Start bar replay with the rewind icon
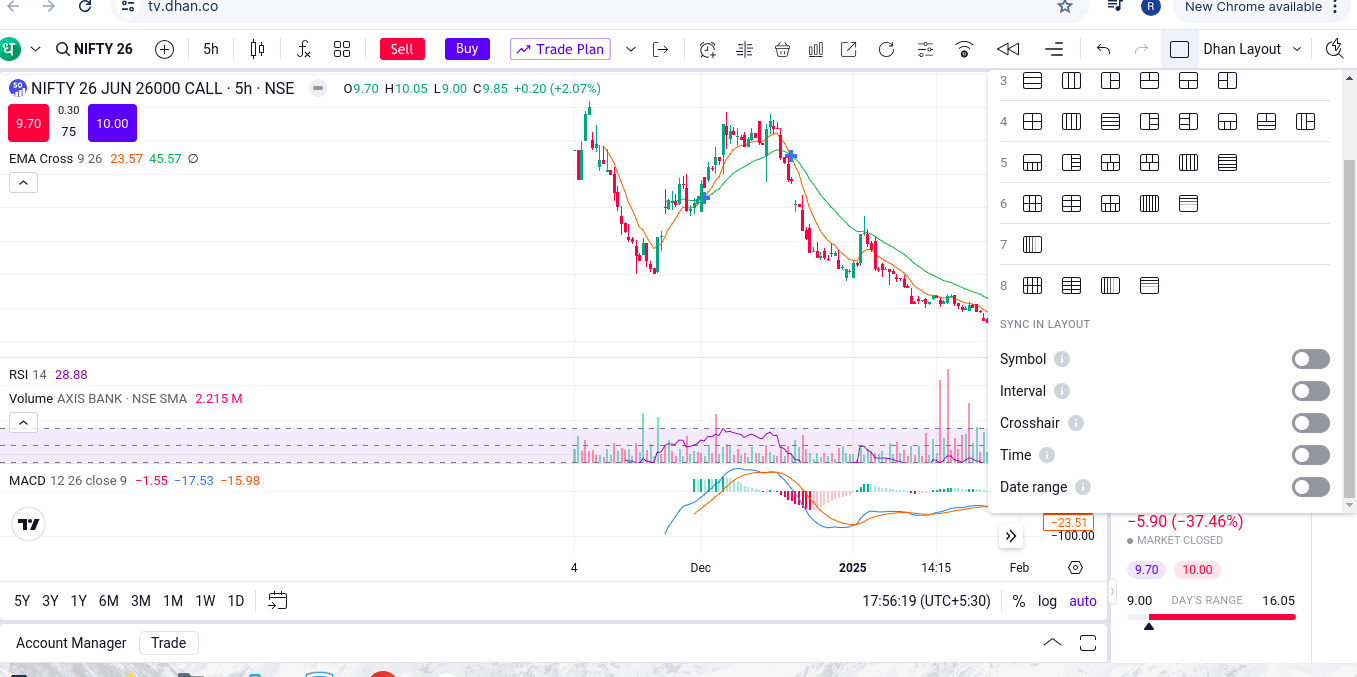The image size is (1357, 677). point(1008,49)
